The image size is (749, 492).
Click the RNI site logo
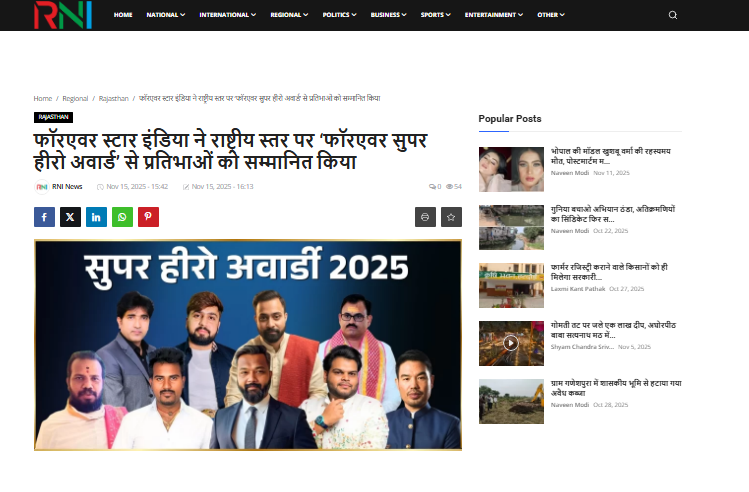[62, 15]
